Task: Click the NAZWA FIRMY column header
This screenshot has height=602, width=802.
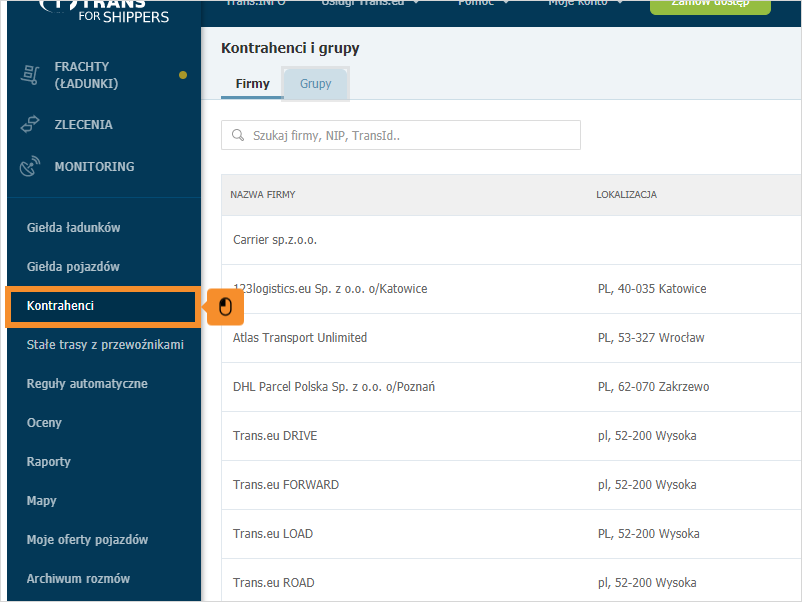Action: pos(262,194)
